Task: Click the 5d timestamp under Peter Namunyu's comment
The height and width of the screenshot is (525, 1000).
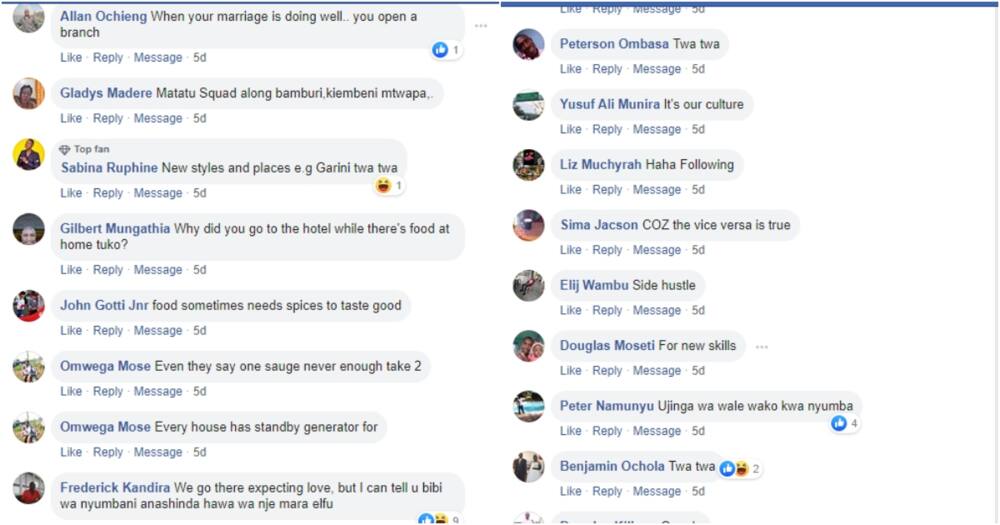Action: [698, 431]
